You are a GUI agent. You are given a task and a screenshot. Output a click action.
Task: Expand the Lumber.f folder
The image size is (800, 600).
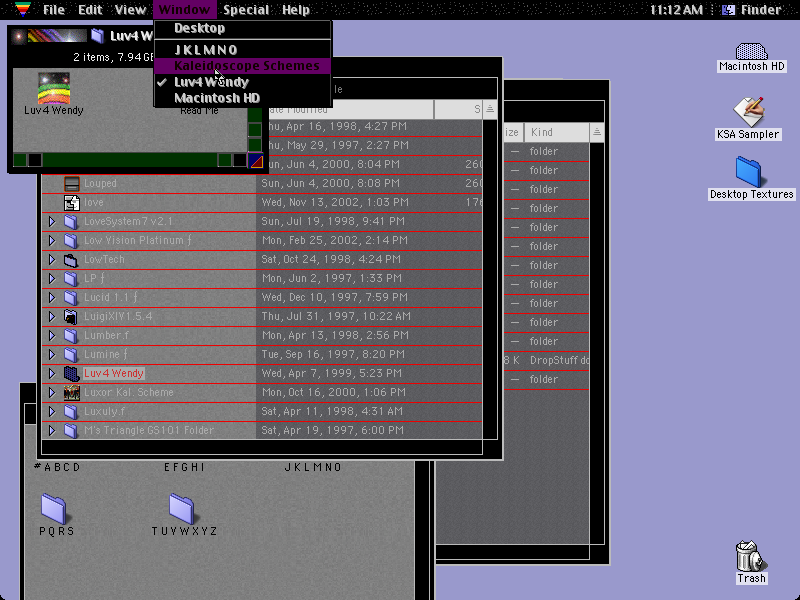tap(52, 335)
